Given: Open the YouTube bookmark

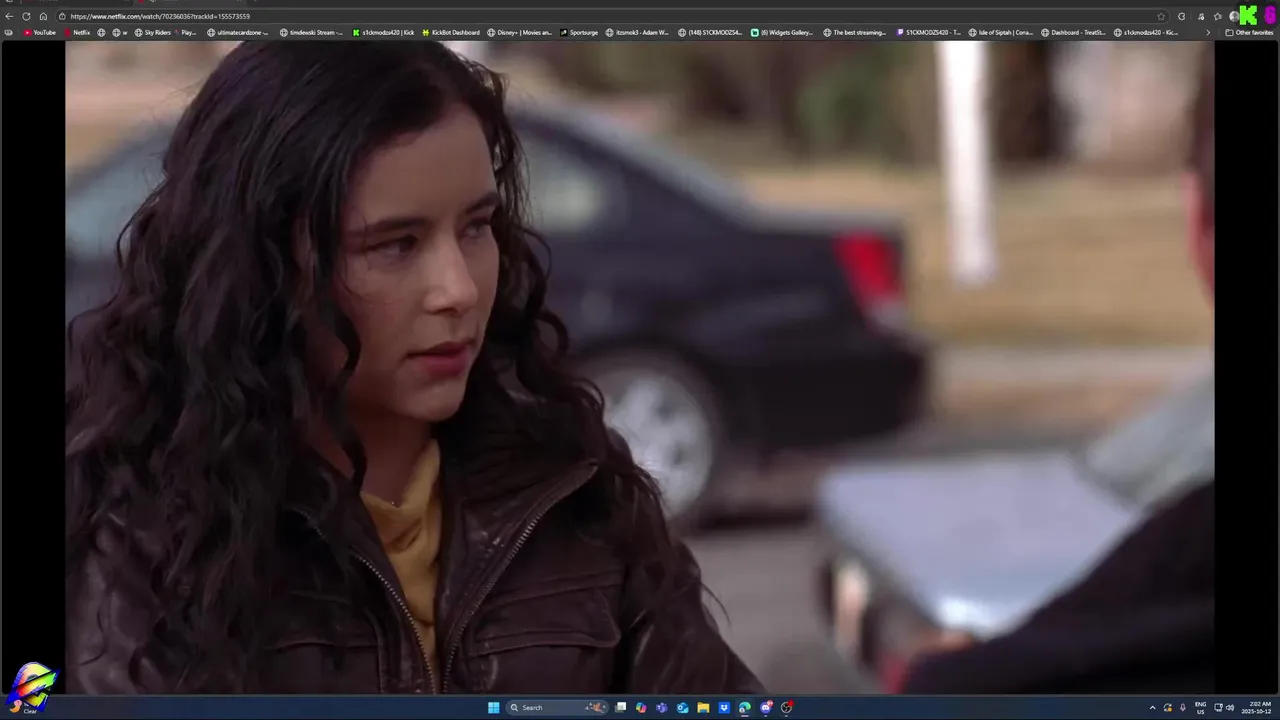Looking at the screenshot, I should [x=40, y=32].
